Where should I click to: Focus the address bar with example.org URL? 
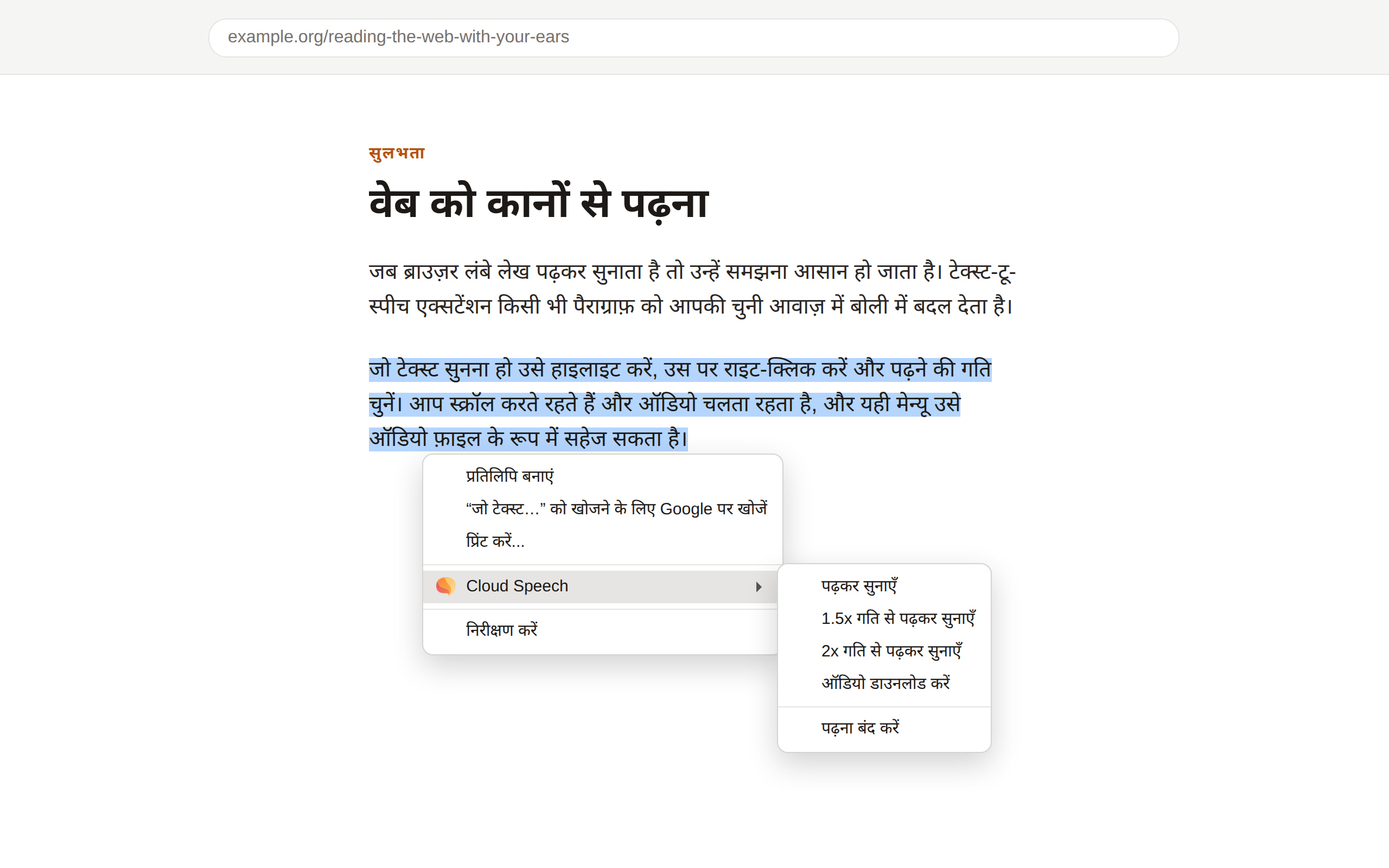pyautogui.click(x=693, y=37)
